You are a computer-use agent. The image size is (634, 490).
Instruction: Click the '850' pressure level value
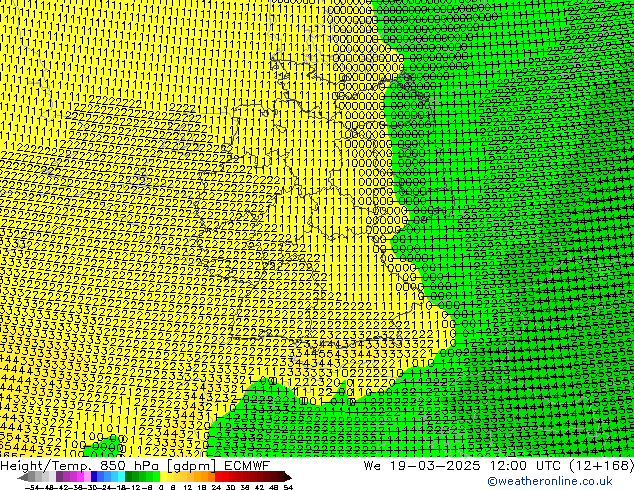point(112,466)
